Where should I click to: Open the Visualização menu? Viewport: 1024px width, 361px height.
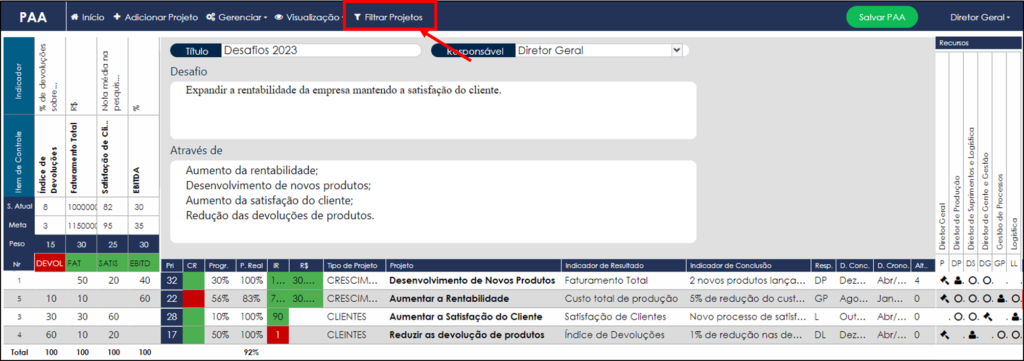(x=310, y=18)
